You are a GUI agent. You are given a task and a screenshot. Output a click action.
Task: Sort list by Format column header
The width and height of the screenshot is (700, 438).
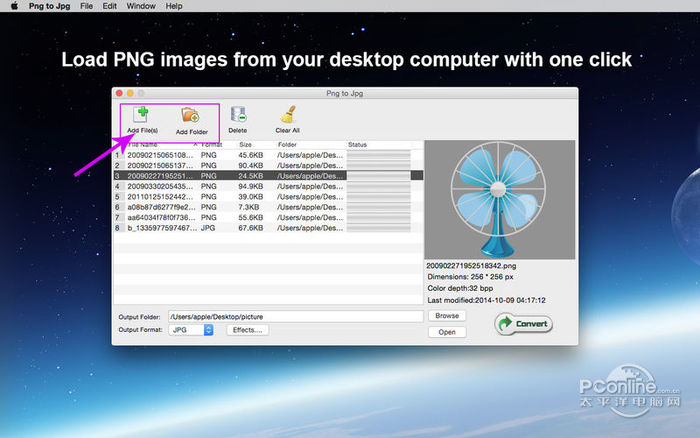pyautogui.click(x=212, y=145)
